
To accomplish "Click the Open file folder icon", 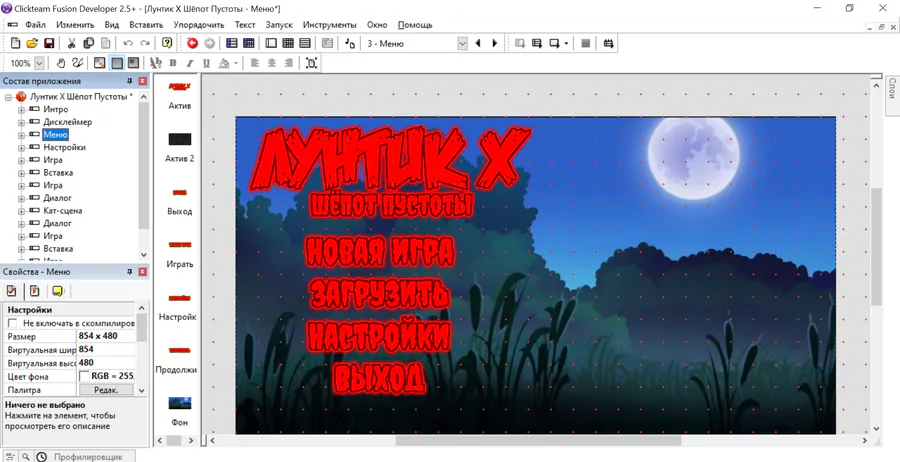I will [32, 43].
